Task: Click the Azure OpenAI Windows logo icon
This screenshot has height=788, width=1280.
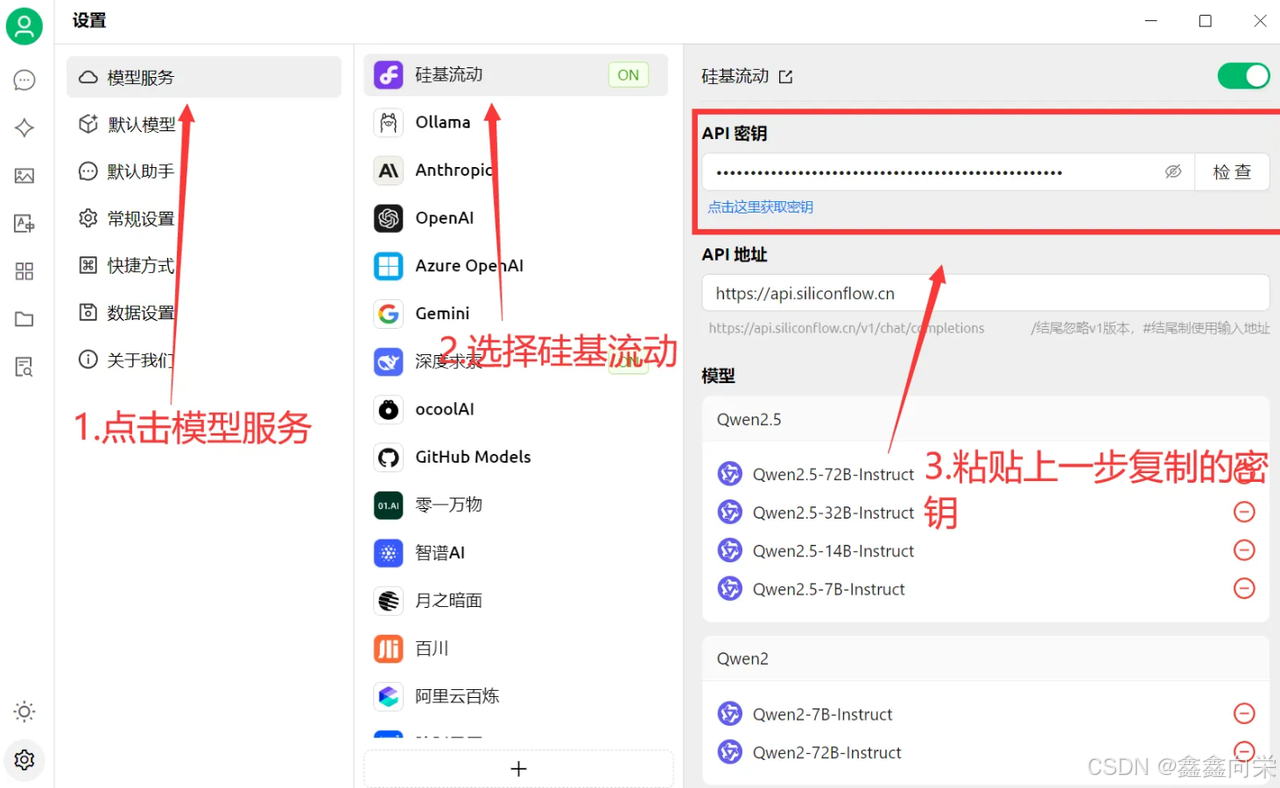Action: click(388, 266)
